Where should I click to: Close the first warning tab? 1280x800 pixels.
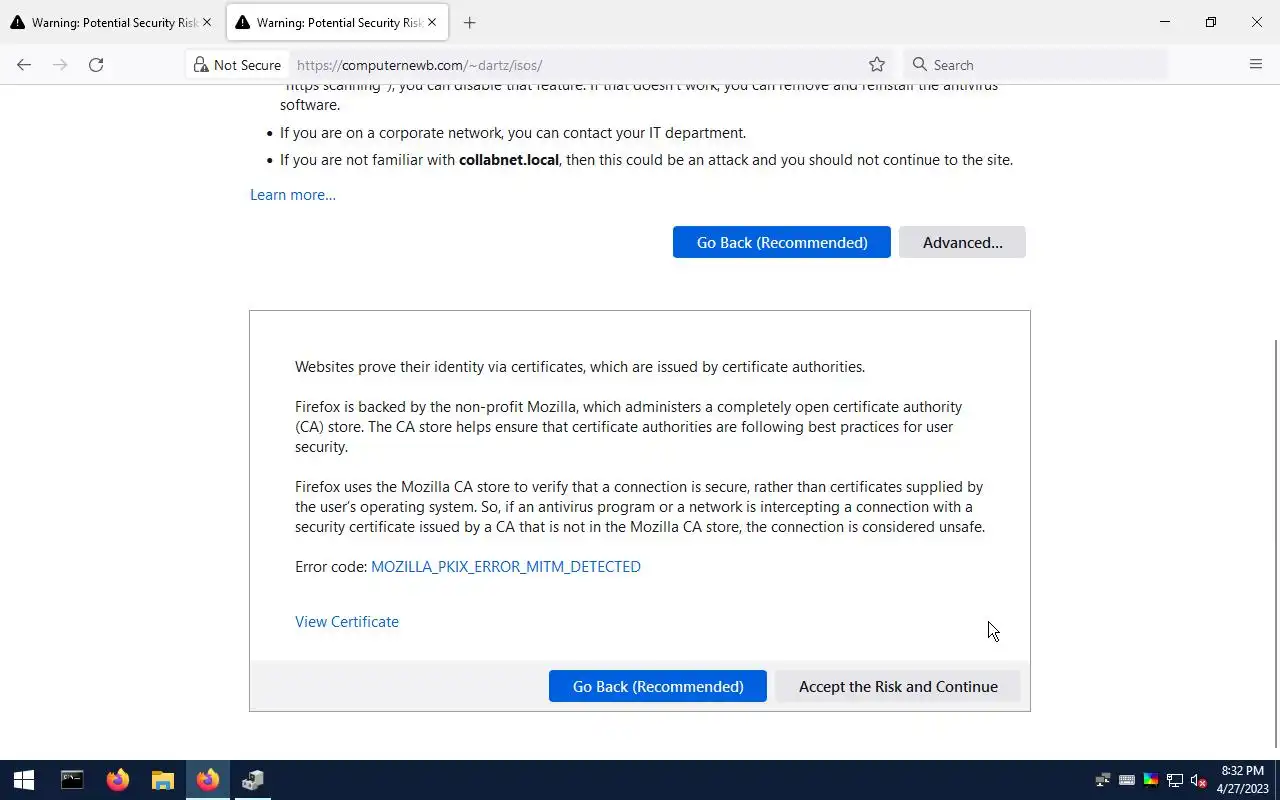(x=207, y=22)
